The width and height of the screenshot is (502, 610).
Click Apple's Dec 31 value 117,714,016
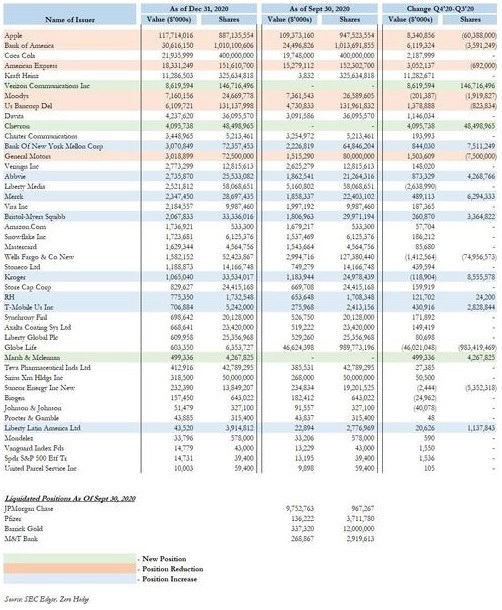(176, 35)
